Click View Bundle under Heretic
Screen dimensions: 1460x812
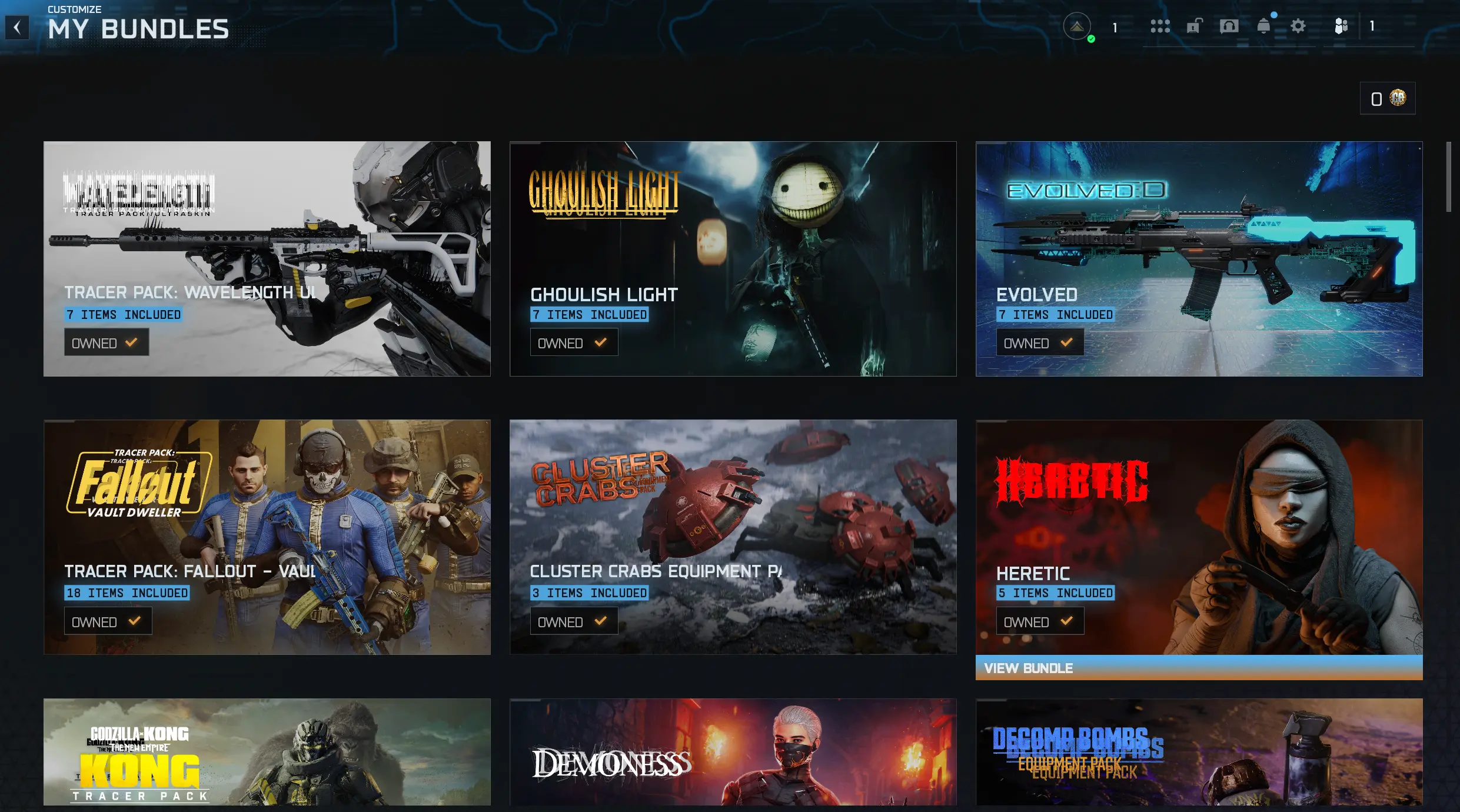point(1199,668)
